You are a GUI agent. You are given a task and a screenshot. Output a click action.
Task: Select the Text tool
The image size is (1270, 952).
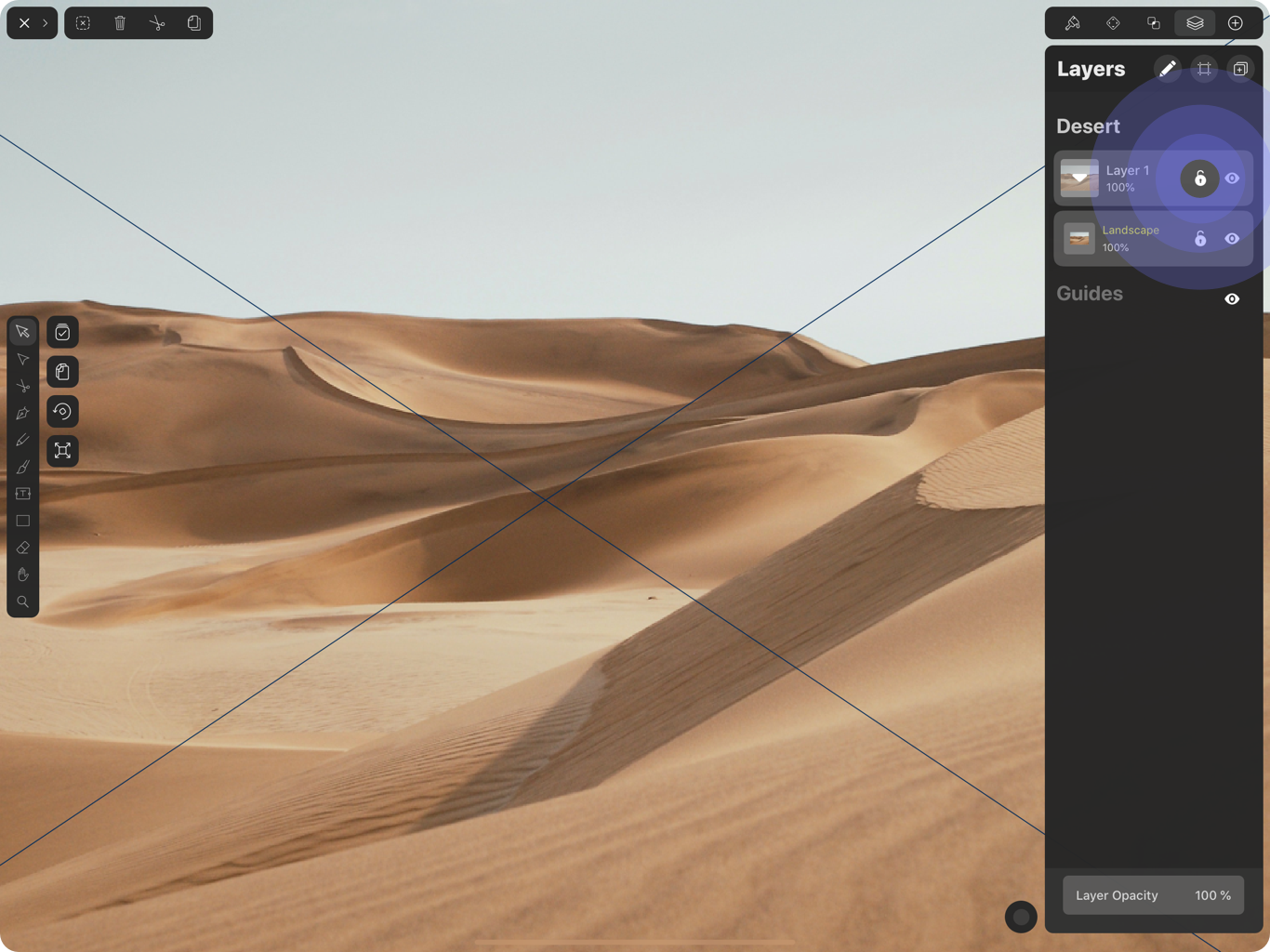click(x=23, y=494)
